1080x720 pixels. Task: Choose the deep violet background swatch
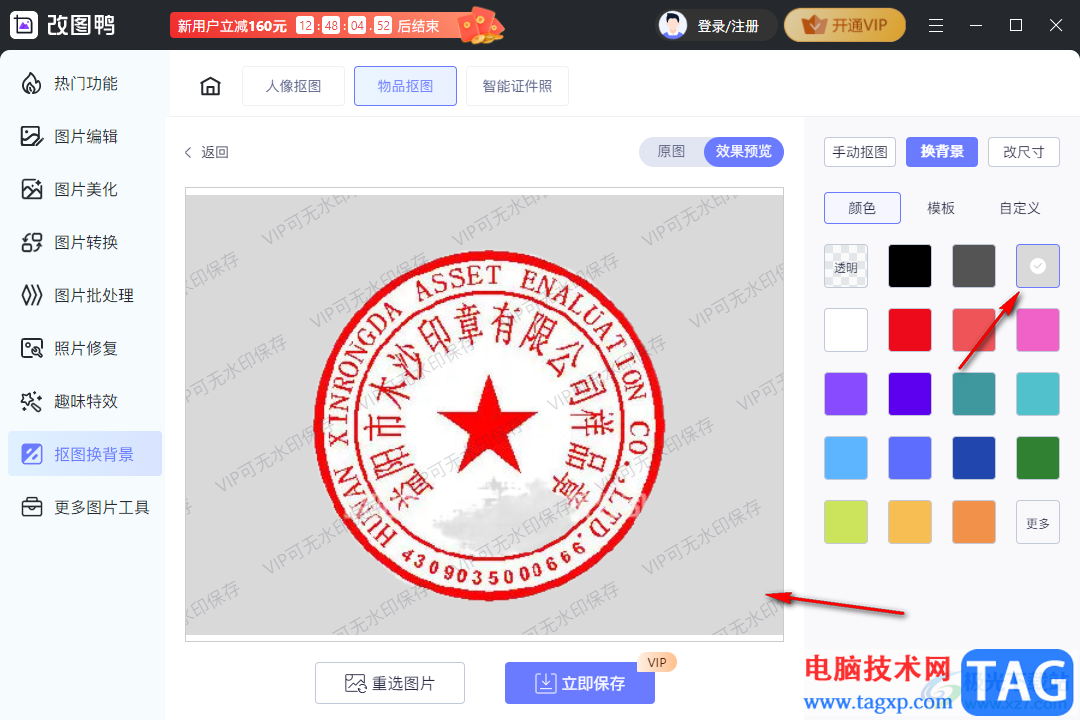(x=910, y=394)
